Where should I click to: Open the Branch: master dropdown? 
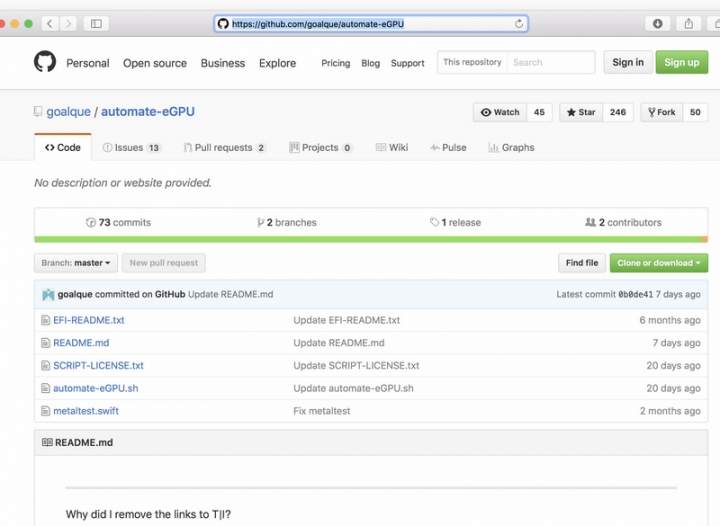coord(76,263)
